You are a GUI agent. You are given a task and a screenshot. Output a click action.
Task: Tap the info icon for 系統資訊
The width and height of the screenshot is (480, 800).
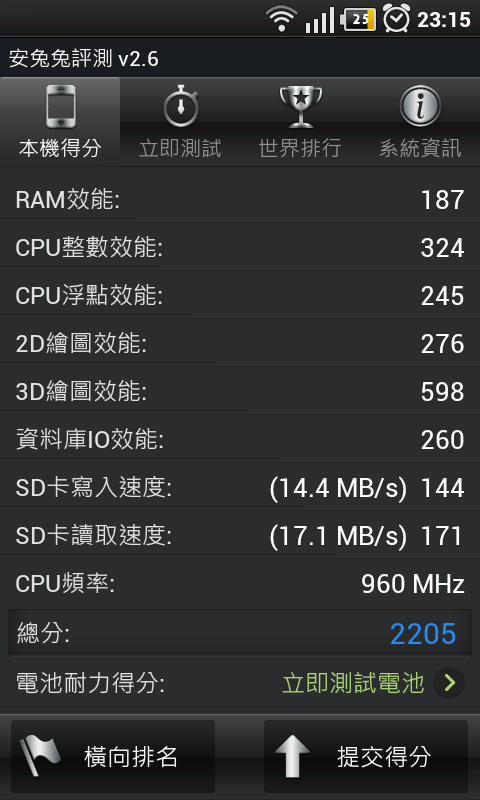[420, 106]
